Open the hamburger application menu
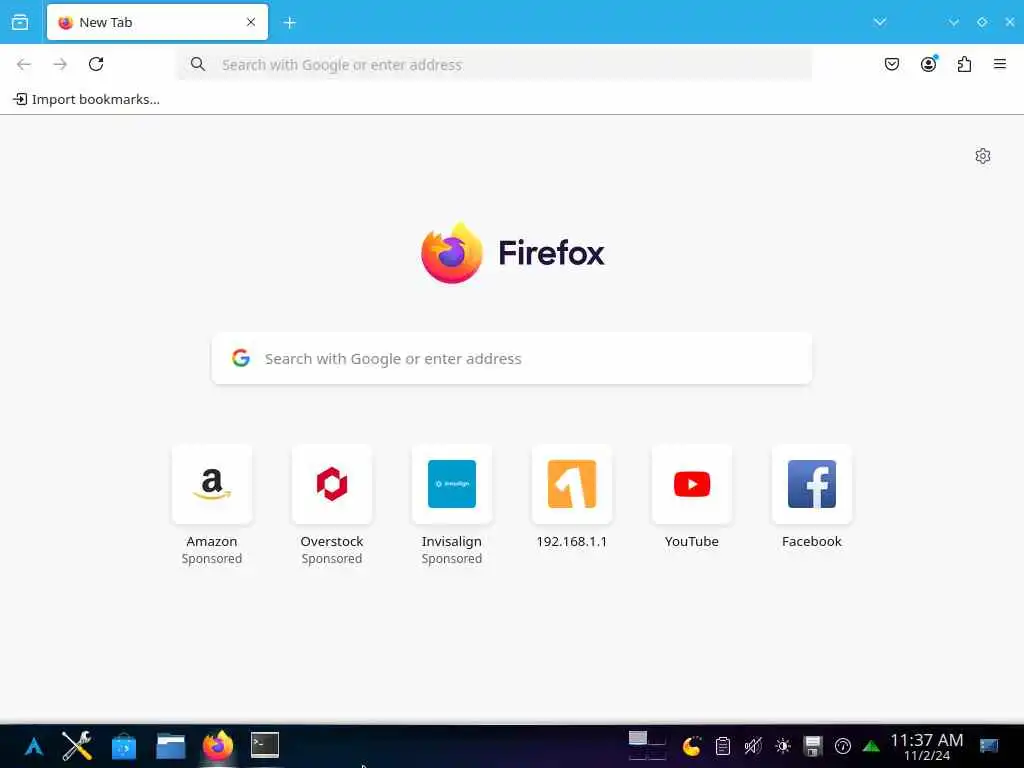The width and height of the screenshot is (1024, 768). [1000, 64]
